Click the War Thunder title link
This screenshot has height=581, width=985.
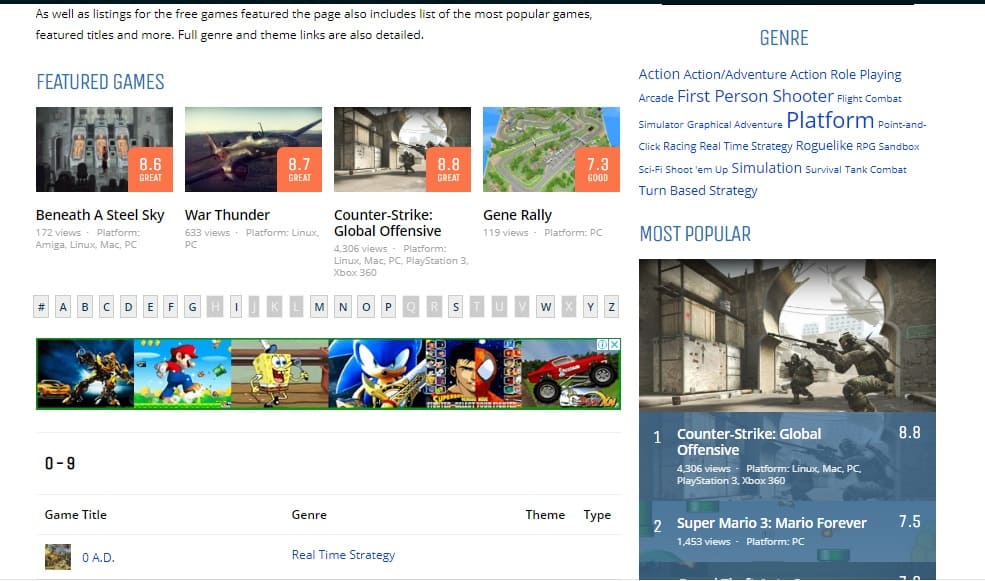227,215
